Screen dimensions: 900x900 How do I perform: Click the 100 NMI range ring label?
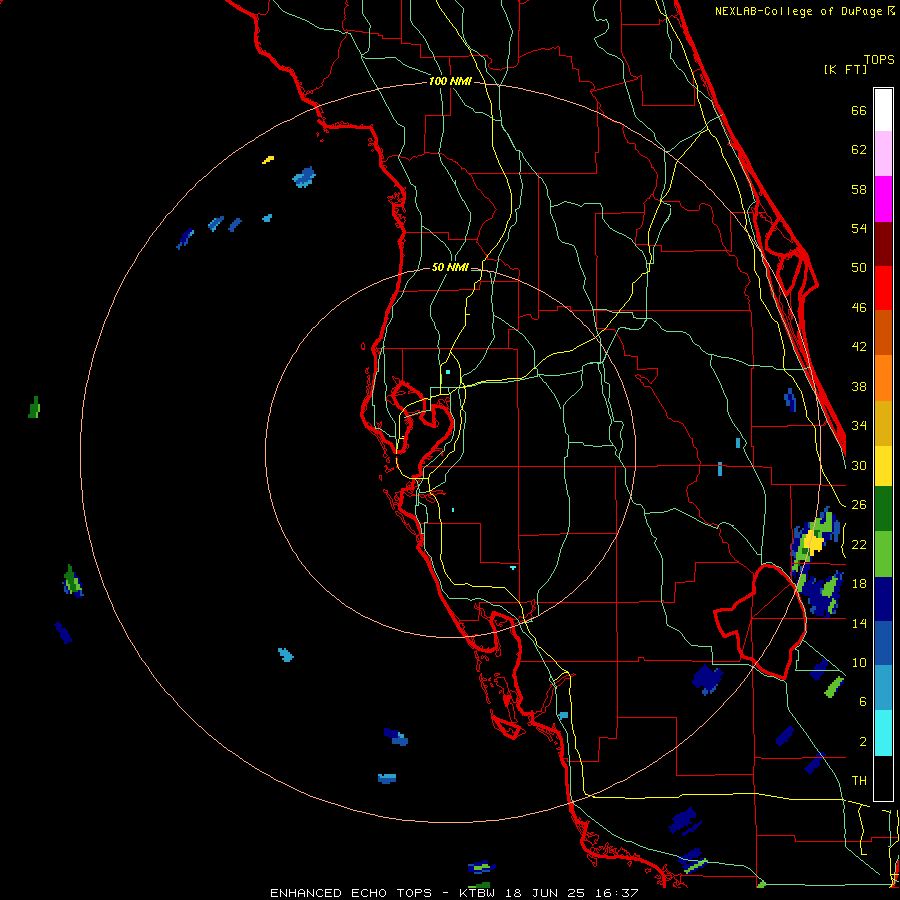pos(450,82)
